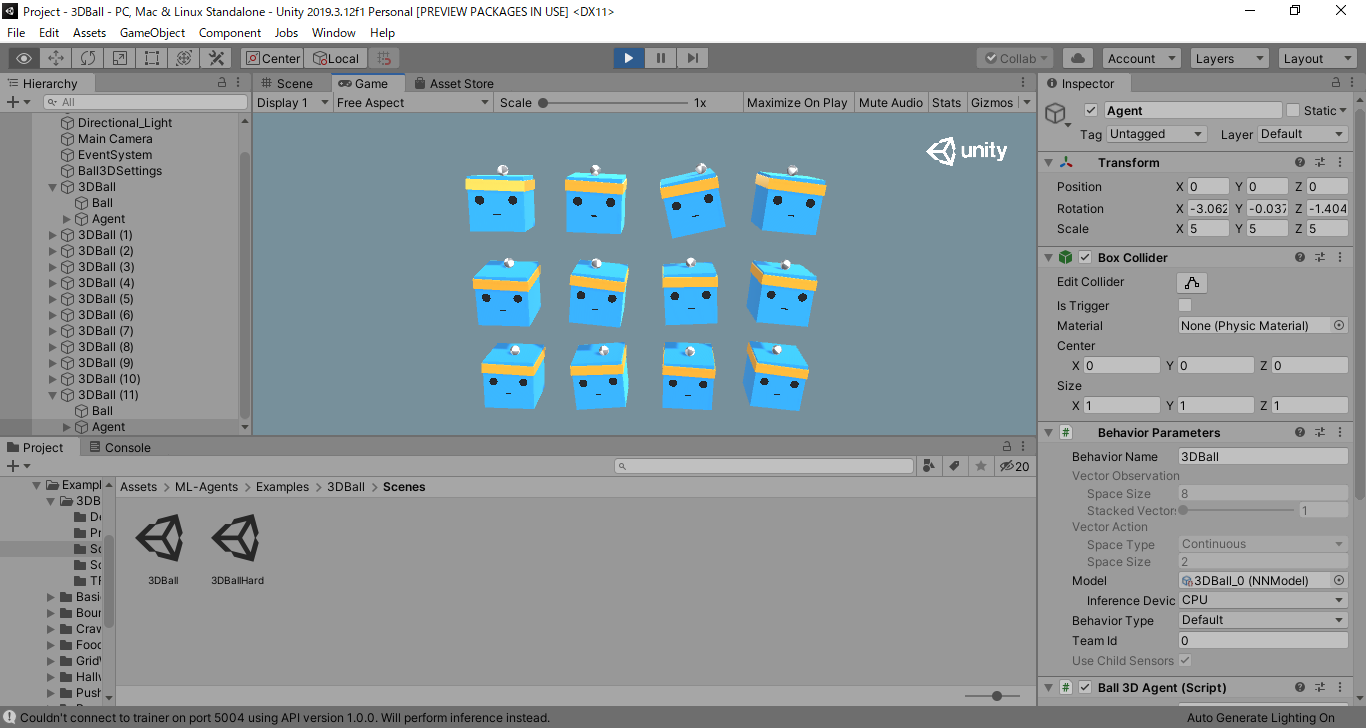Open the Layout dropdown
1366x728 pixels.
pos(1317,58)
